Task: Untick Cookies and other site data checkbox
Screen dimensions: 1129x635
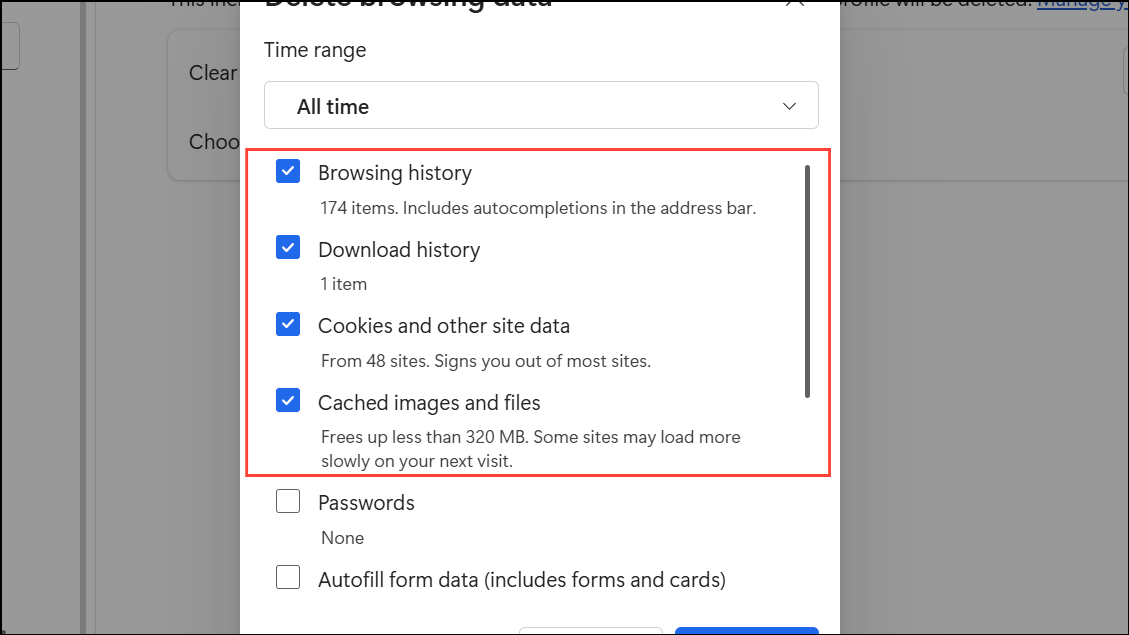Action: pos(288,325)
